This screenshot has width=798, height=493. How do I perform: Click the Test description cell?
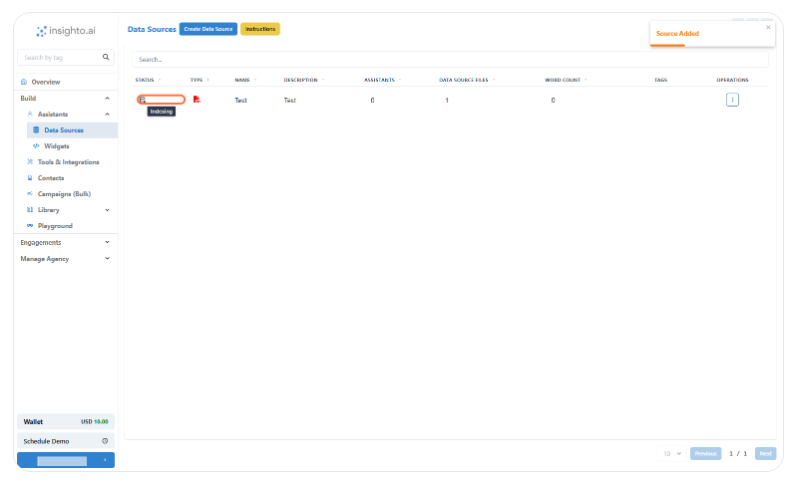(x=290, y=100)
